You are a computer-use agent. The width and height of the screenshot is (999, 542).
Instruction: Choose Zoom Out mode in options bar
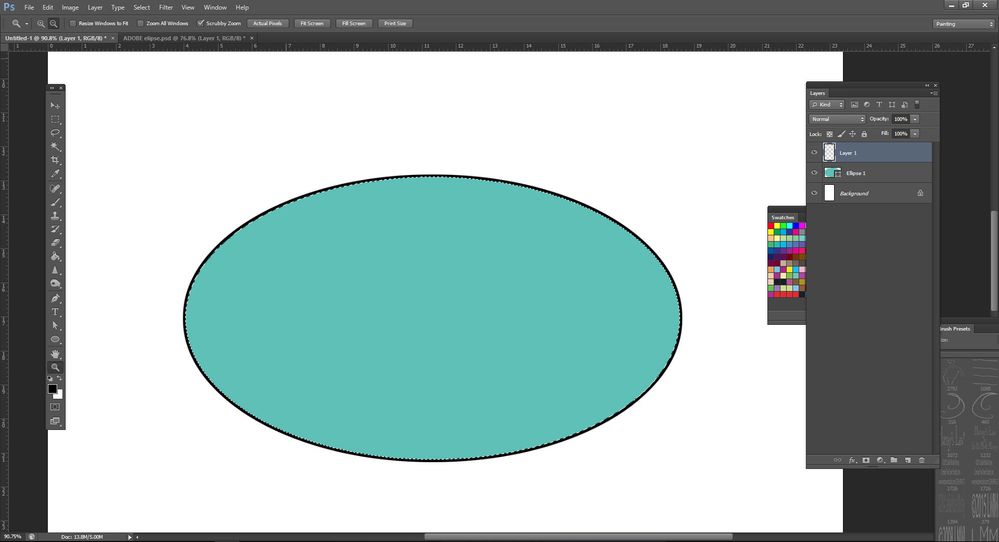pyautogui.click(x=54, y=24)
